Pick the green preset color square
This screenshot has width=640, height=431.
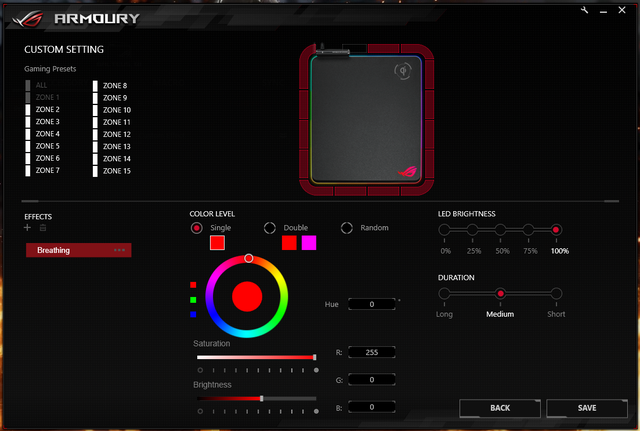tap(192, 299)
